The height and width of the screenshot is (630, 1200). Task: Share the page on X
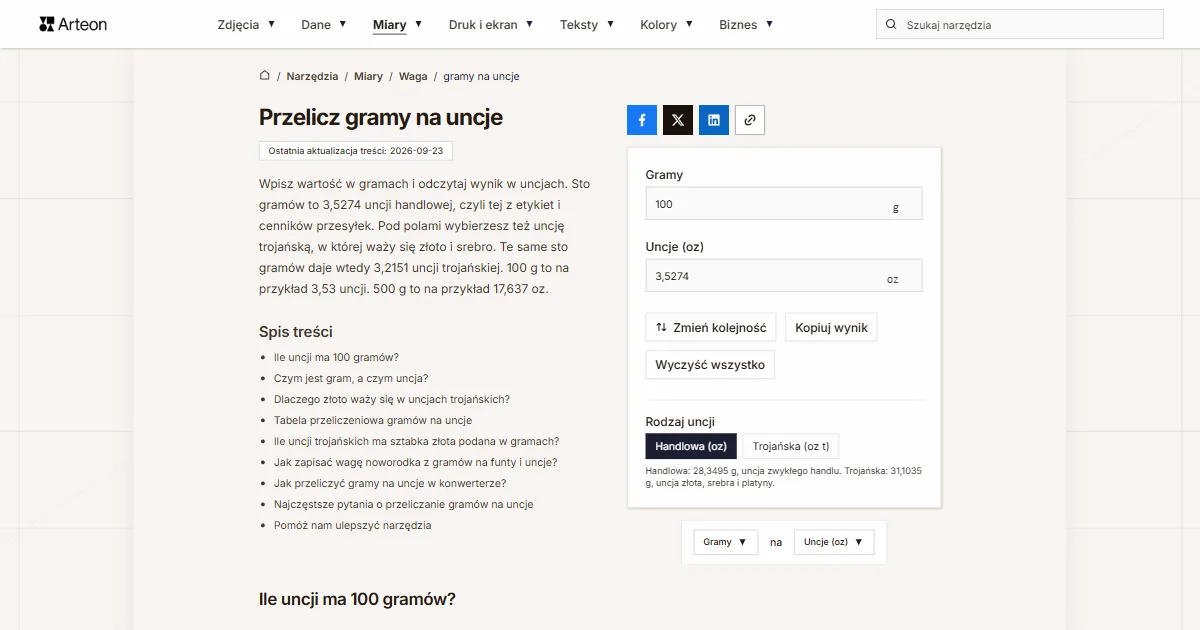(678, 120)
